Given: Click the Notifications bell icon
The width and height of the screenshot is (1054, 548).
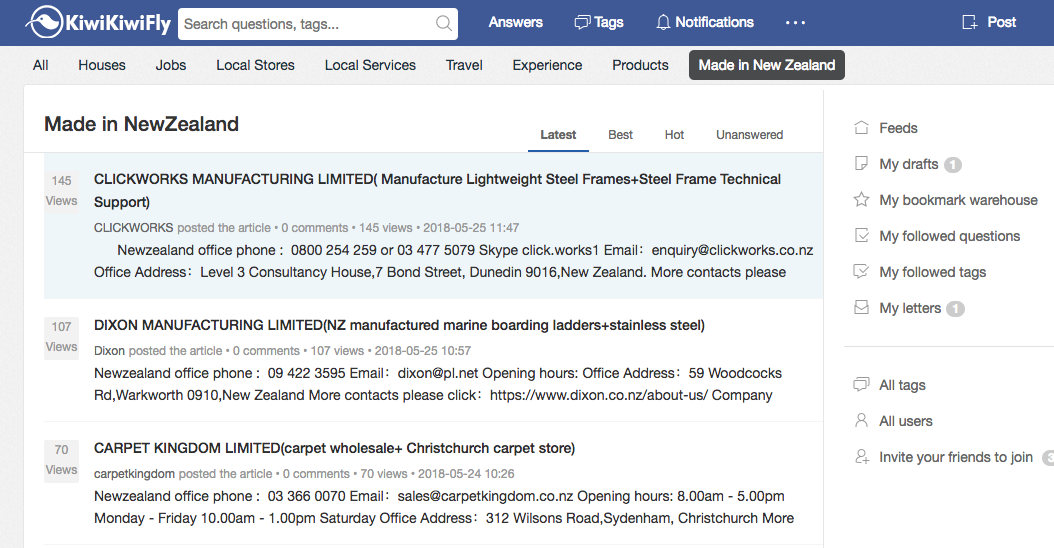Looking at the screenshot, I should click(x=663, y=23).
